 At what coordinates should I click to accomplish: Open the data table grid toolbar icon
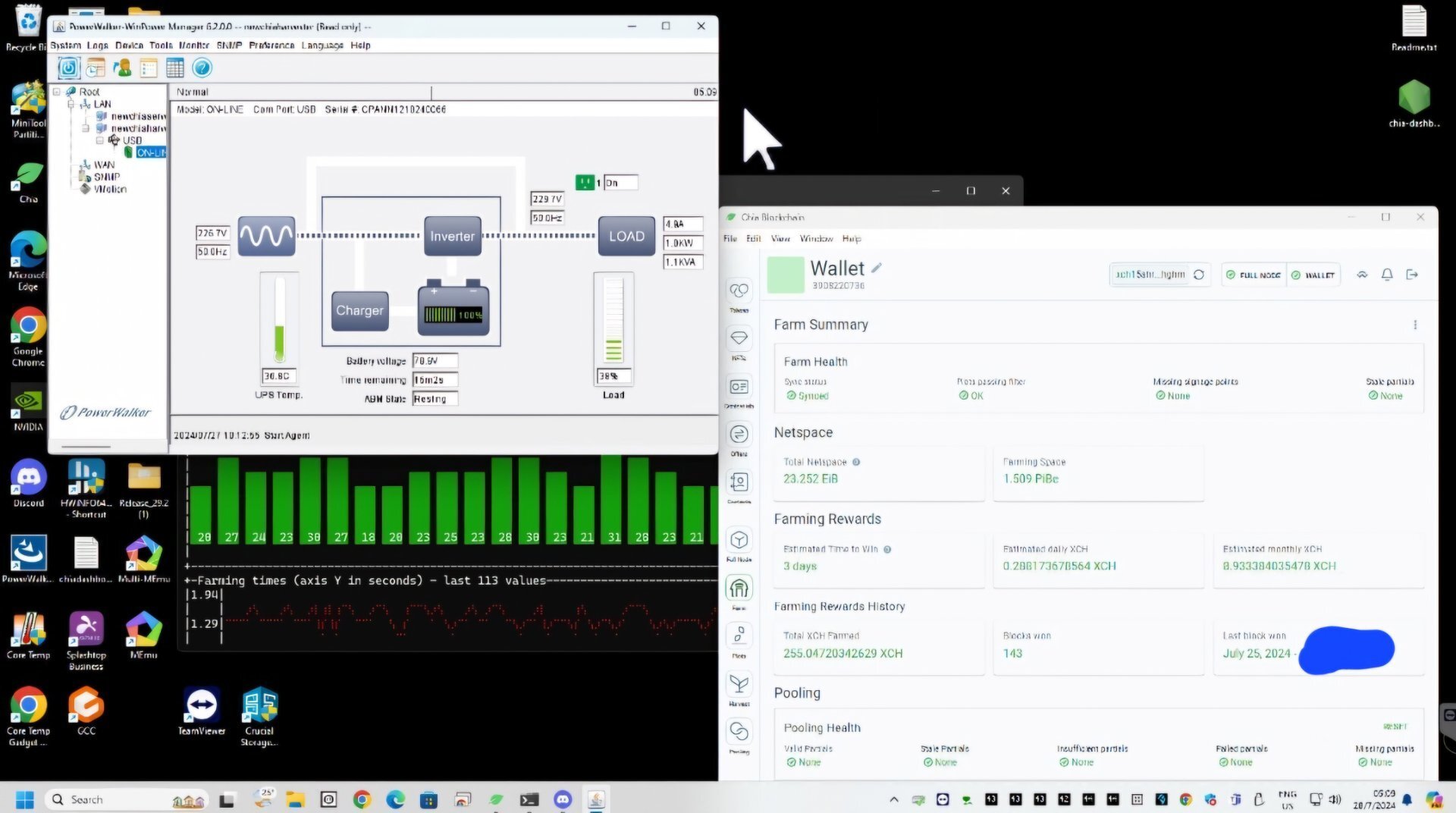175,68
